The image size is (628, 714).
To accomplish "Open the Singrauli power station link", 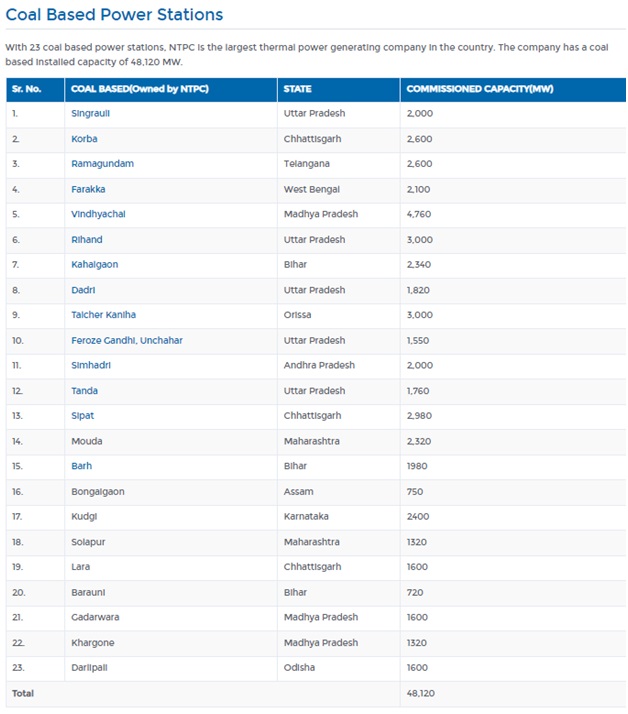I will 90,113.
